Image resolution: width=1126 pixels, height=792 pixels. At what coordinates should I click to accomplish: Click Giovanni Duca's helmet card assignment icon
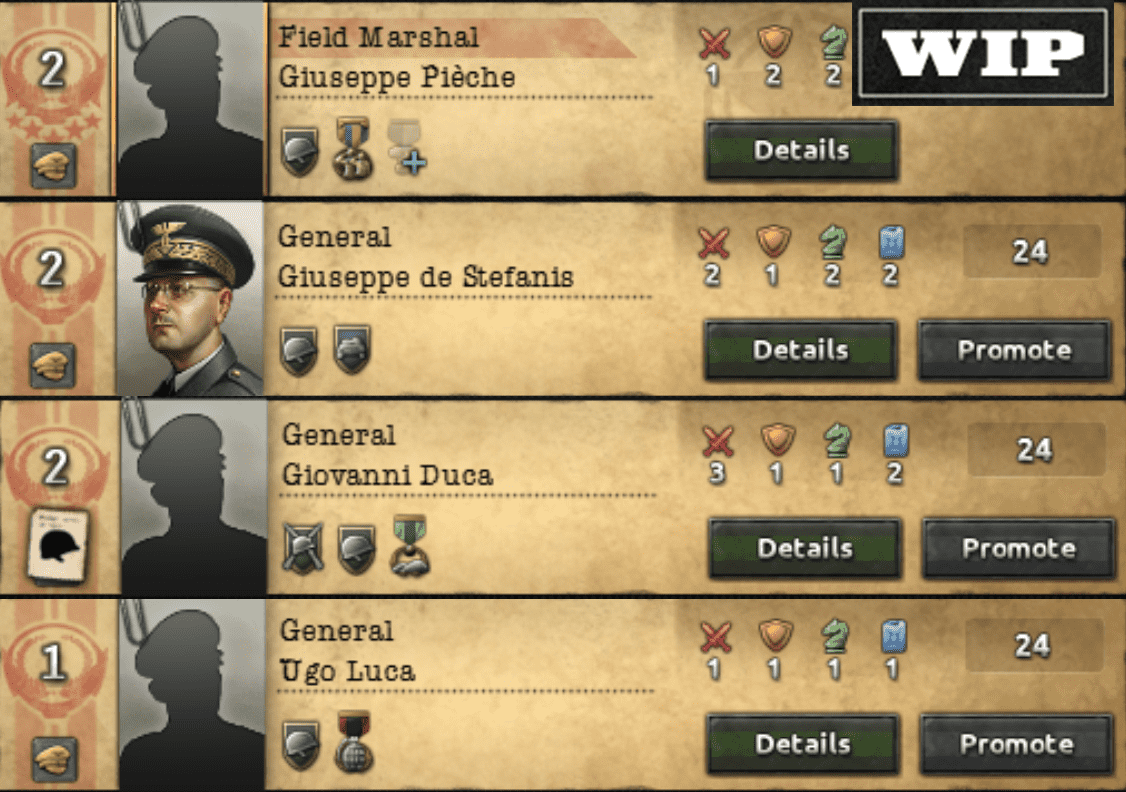pyautogui.click(x=57, y=546)
